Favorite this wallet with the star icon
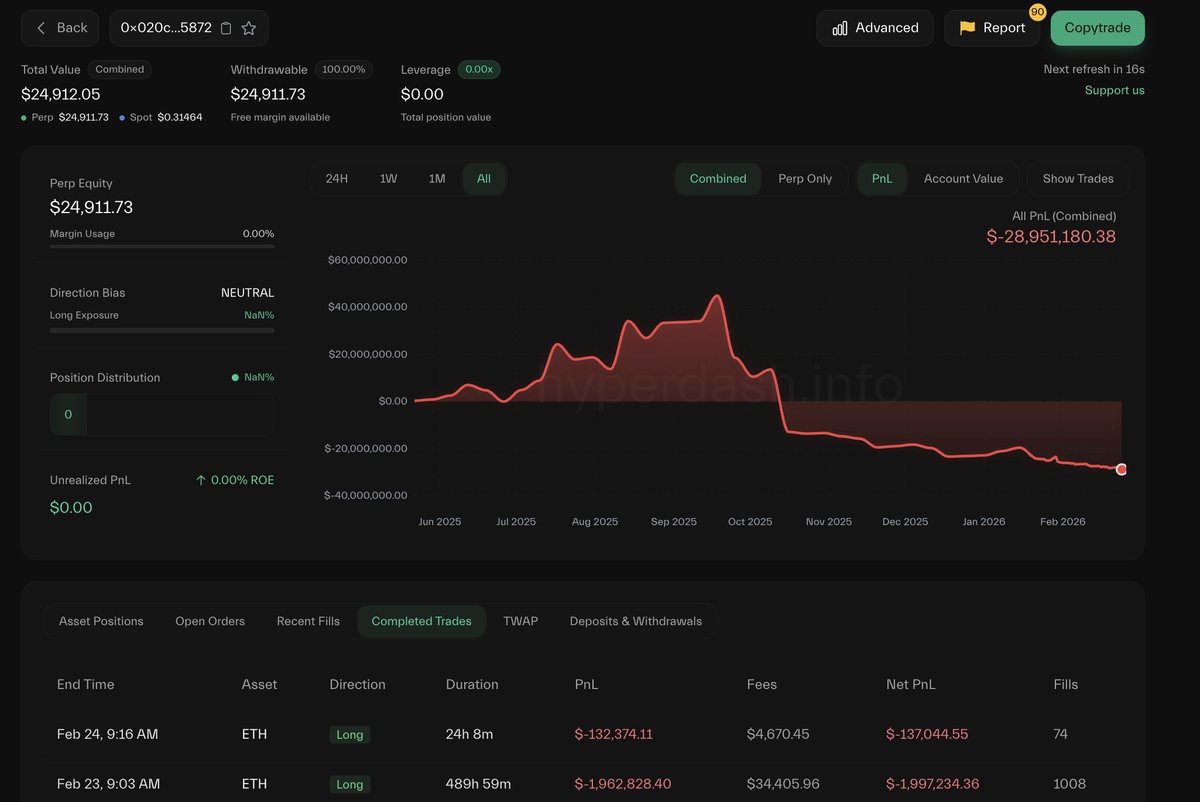 click(249, 28)
